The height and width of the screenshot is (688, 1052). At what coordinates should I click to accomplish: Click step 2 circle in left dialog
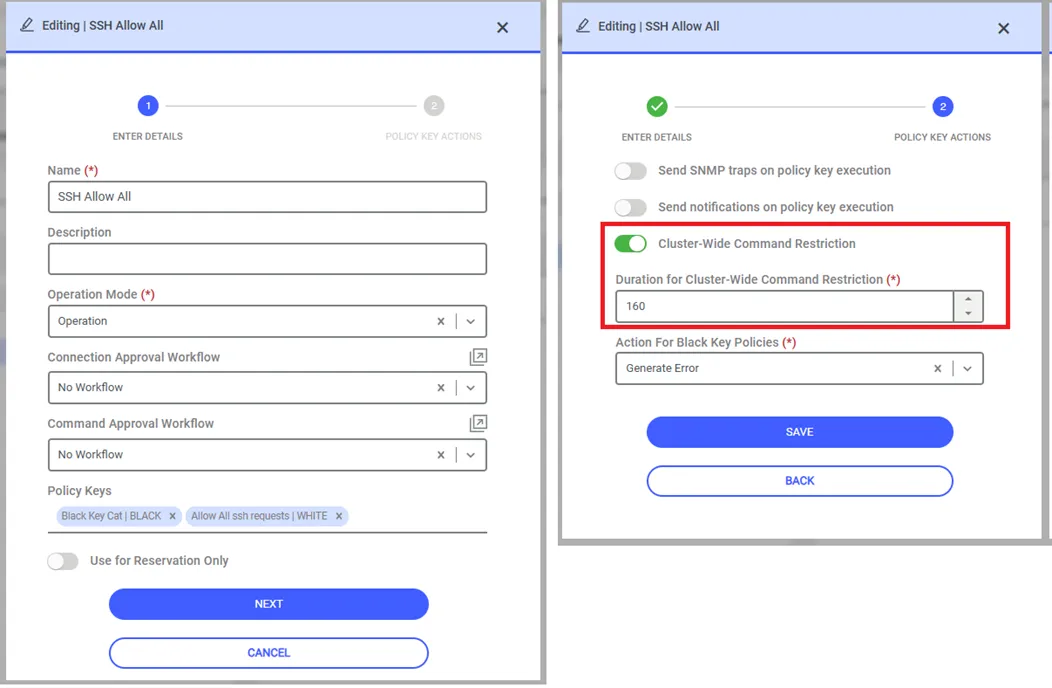point(434,105)
